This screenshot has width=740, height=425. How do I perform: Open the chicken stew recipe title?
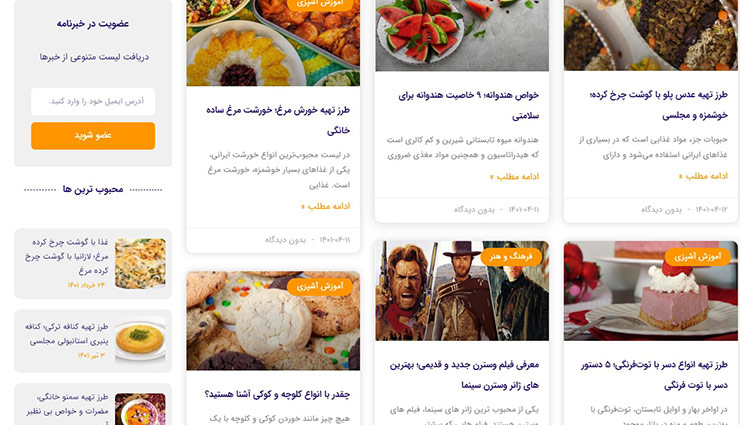coord(278,120)
